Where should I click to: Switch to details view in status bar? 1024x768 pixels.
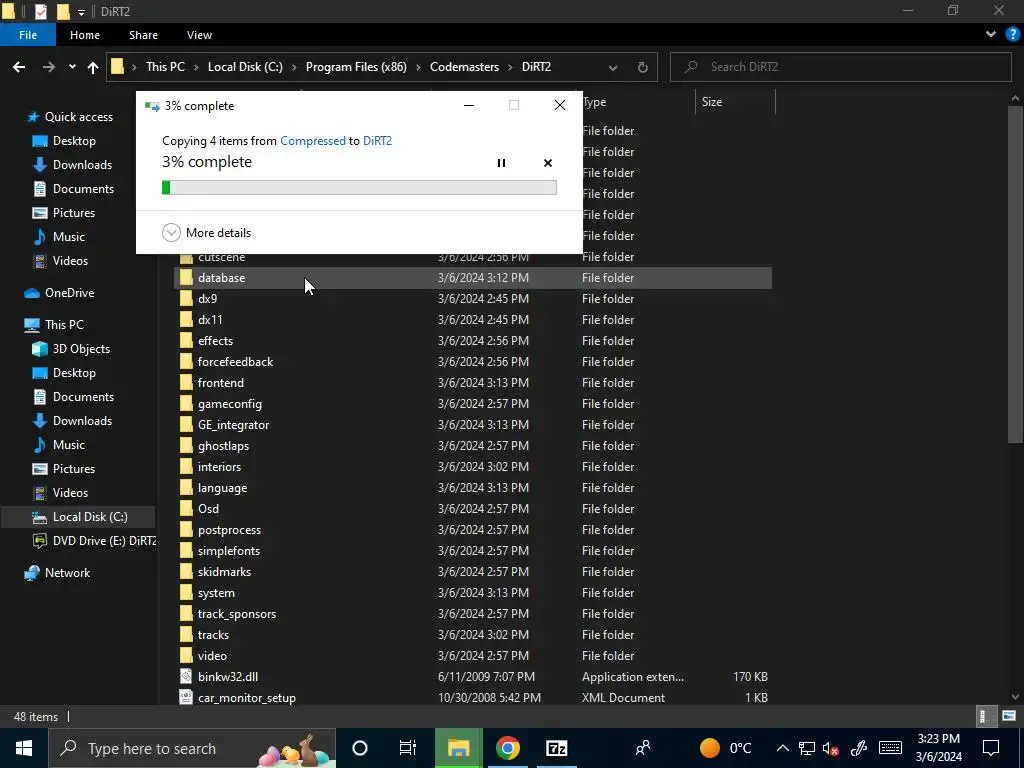(x=984, y=716)
